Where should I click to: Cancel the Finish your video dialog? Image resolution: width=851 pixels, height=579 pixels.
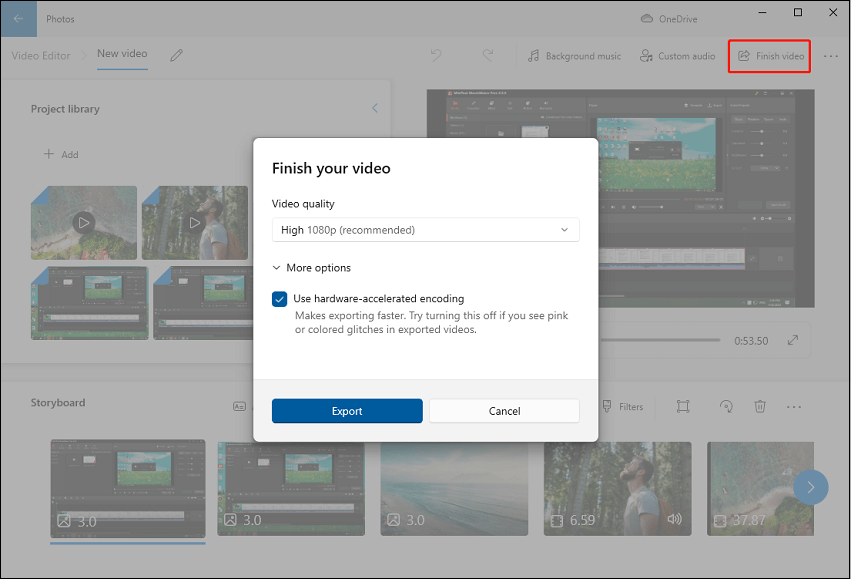click(503, 410)
